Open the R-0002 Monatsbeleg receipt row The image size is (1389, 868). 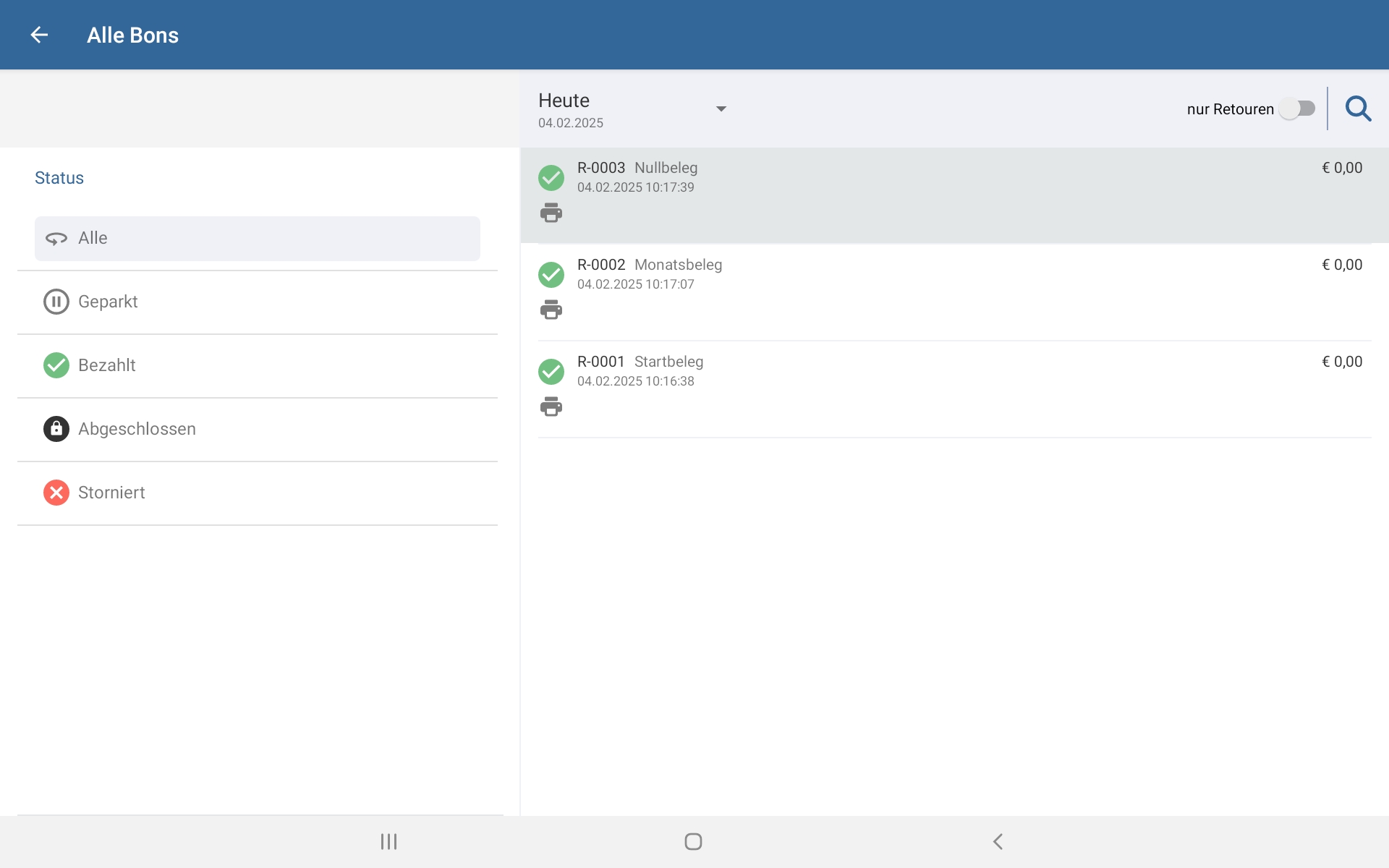click(940, 289)
